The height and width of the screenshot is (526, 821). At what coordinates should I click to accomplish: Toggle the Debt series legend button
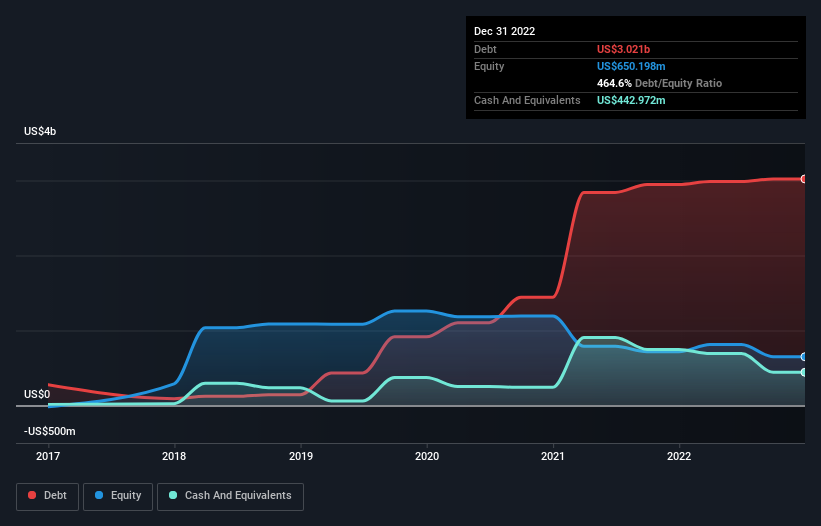[x=47, y=496]
